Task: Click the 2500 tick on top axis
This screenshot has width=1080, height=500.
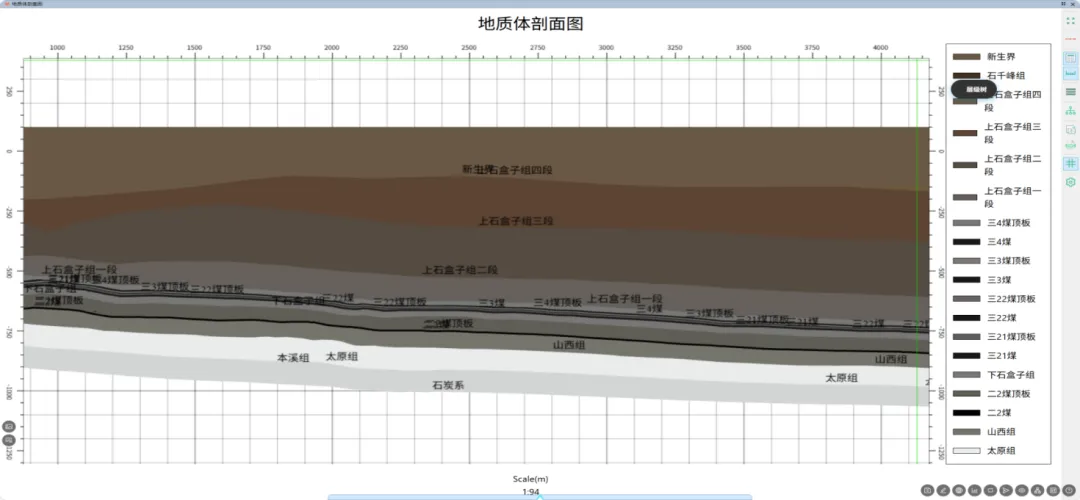Action: pos(469,48)
